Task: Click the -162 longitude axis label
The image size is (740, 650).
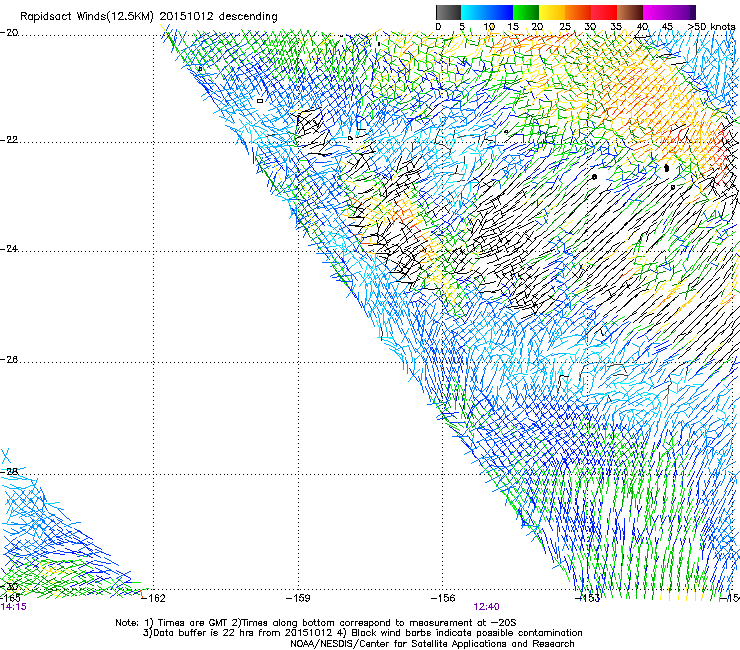Action: point(154,598)
